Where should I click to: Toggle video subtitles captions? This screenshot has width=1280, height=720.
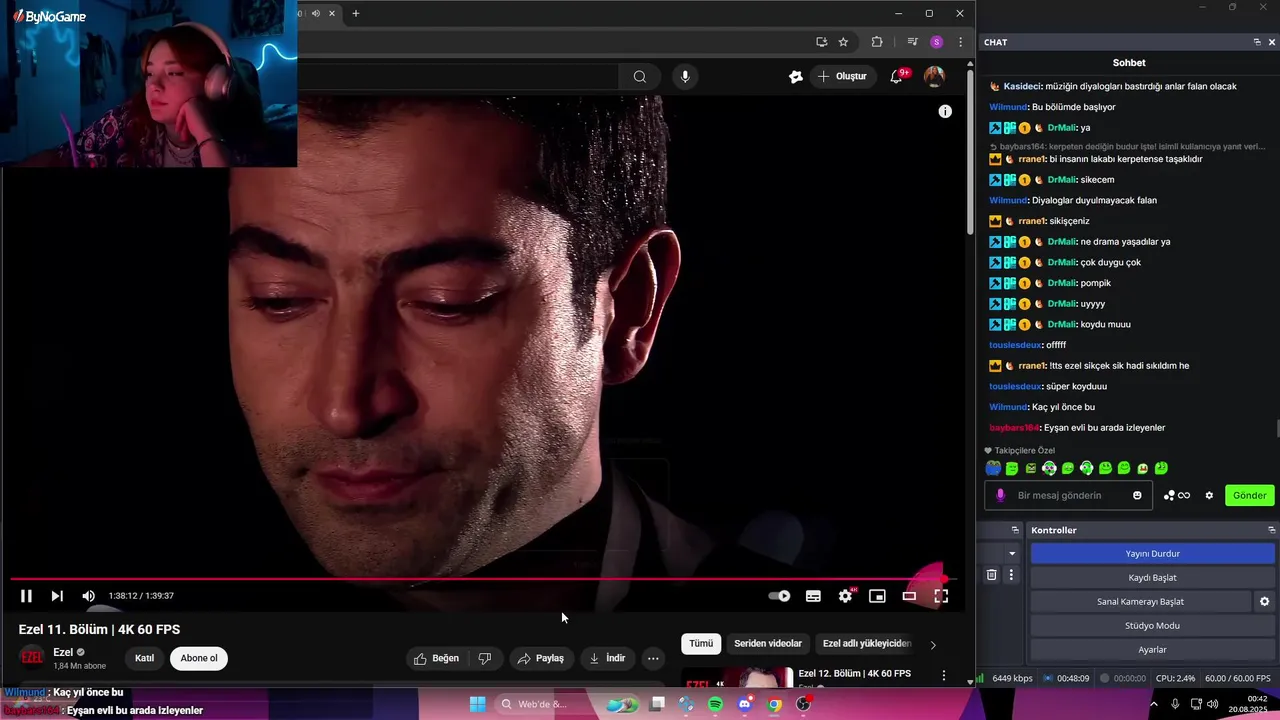813,596
